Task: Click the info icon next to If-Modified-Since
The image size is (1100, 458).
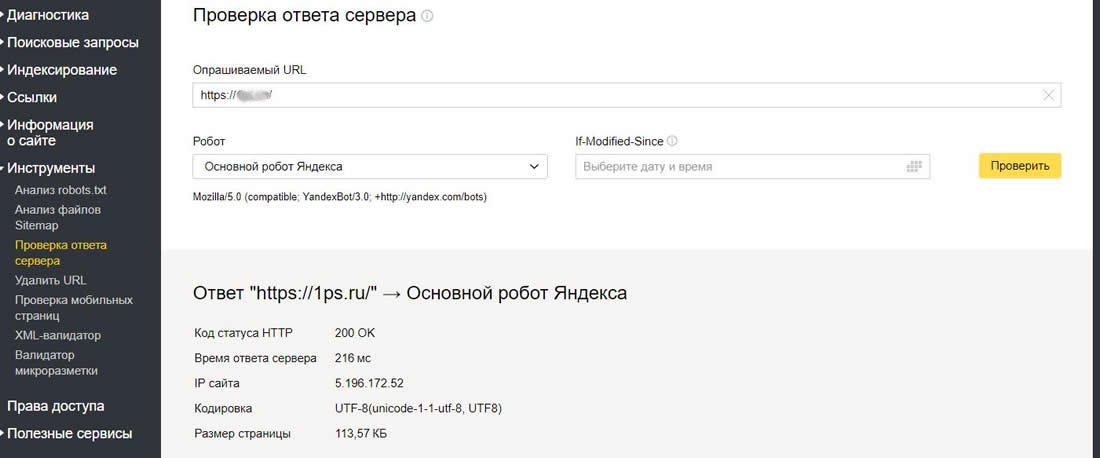Action: tap(672, 142)
